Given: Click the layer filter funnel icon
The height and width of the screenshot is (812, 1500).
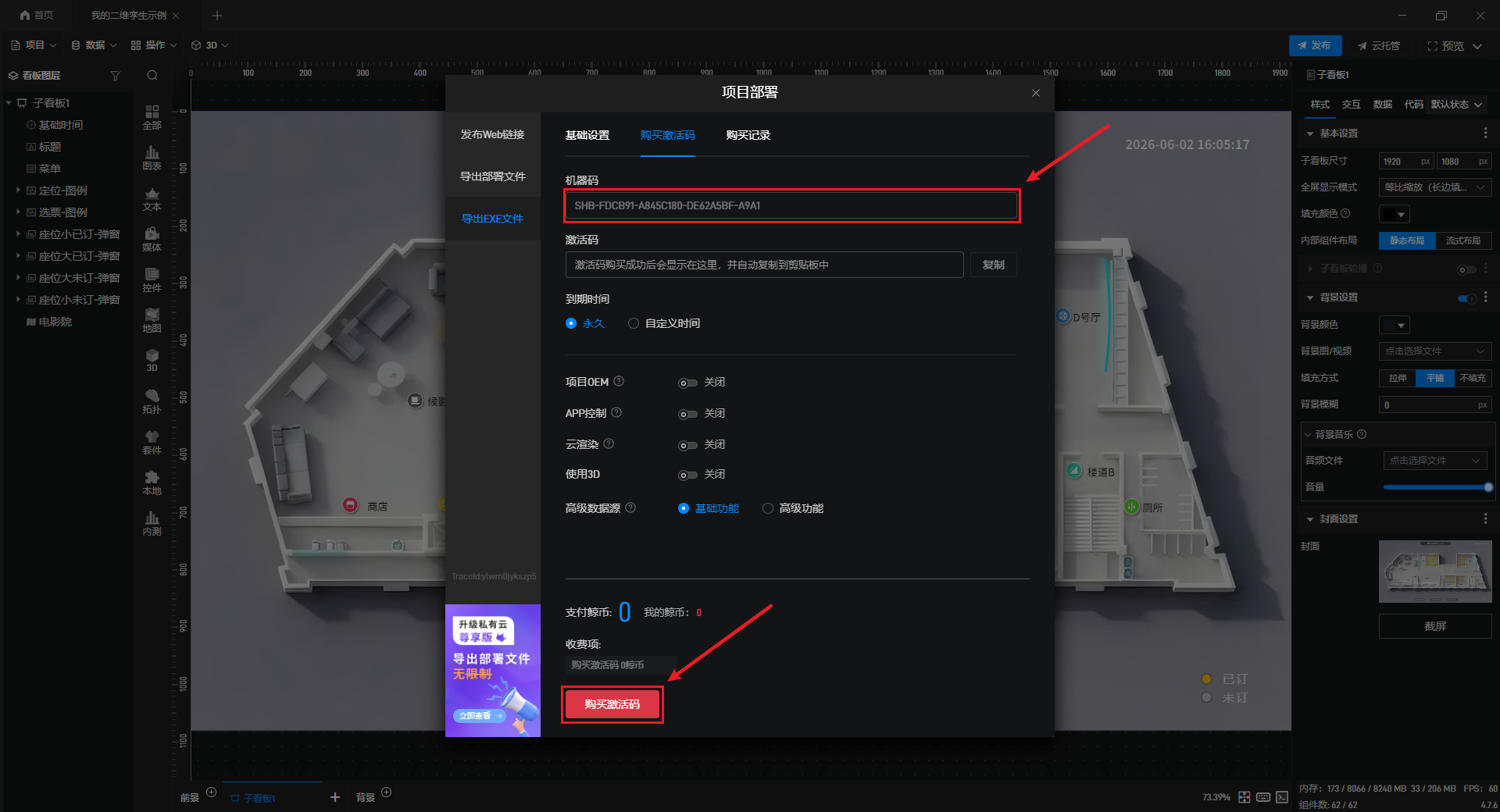Looking at the screenshot, I should [x=116, y=76].
